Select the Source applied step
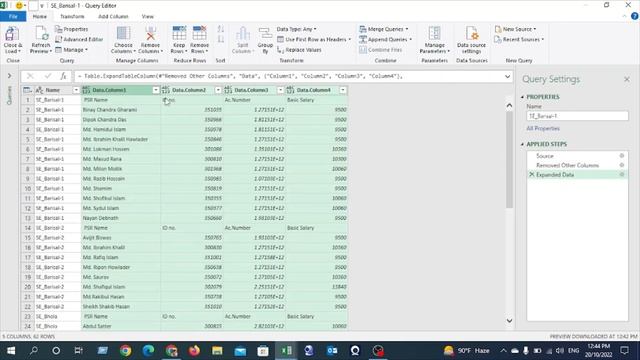640x360 pixels. [x=544, y=156]
